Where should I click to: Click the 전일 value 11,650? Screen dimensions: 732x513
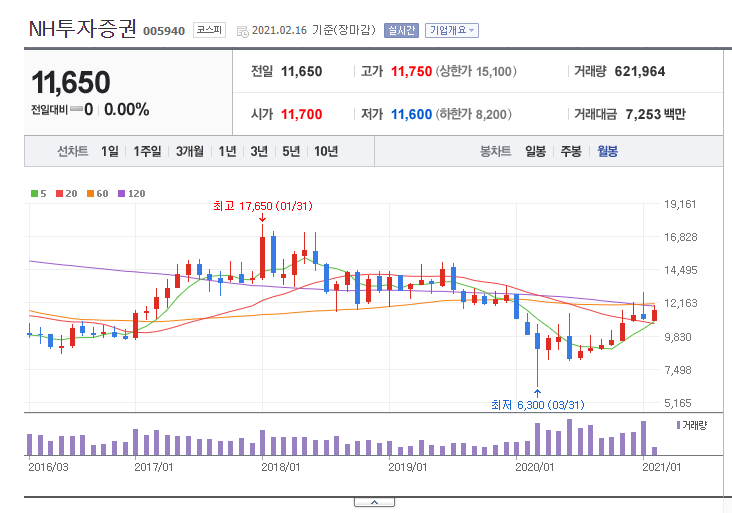click(x=302, y=71)
